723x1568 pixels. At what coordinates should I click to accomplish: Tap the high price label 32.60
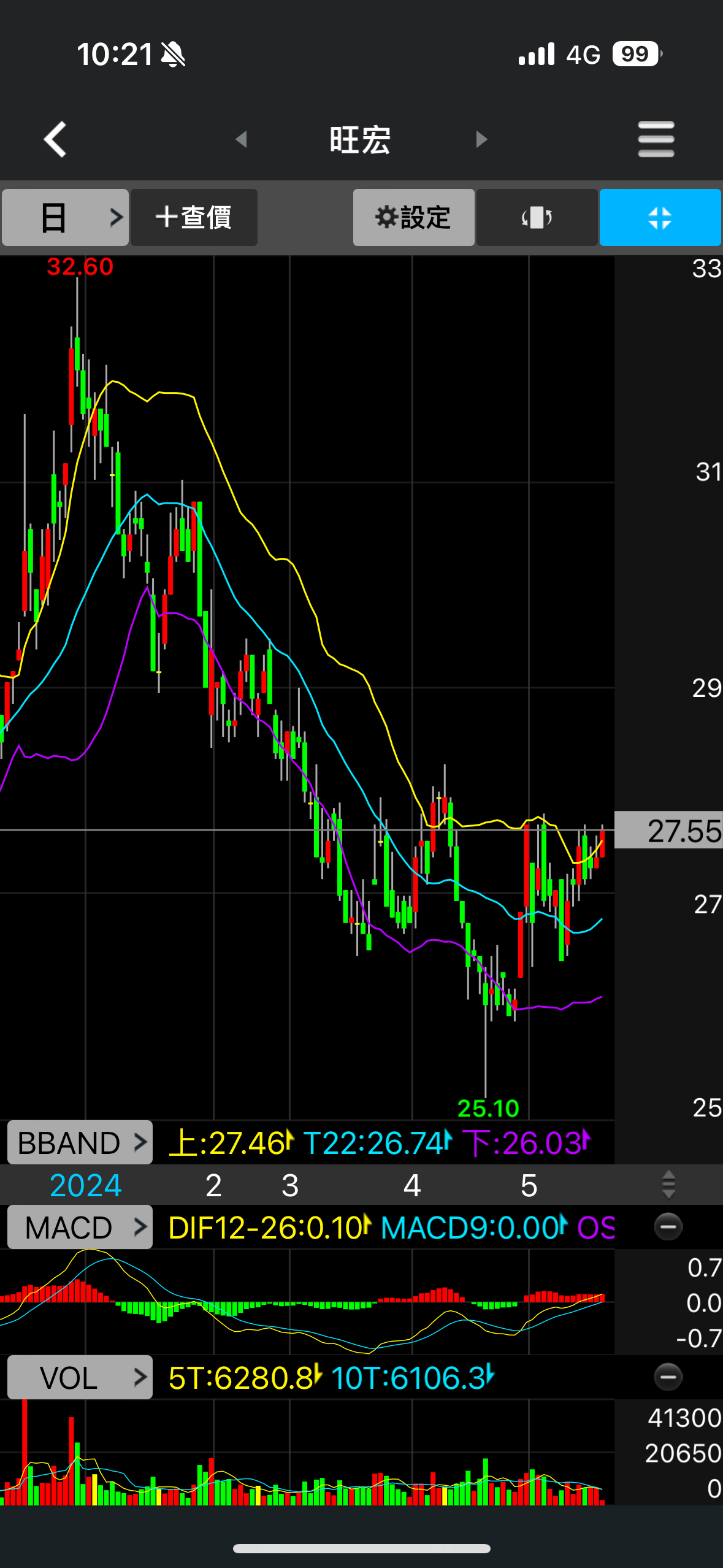tap(80, 267)
